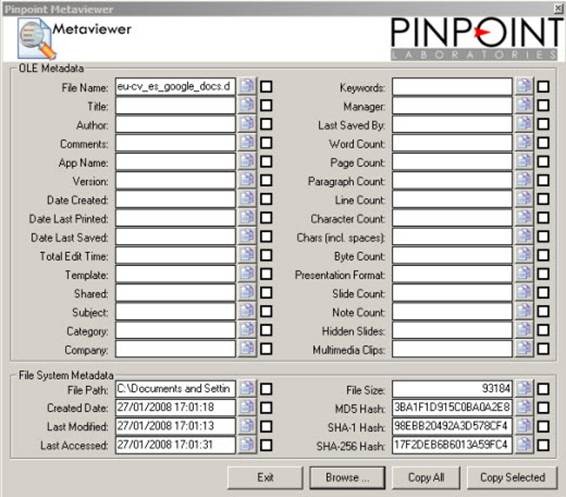This screenshot has height=497, width=566.
Task: Click copy icon for Last Accessed
Action: [247, 445]
